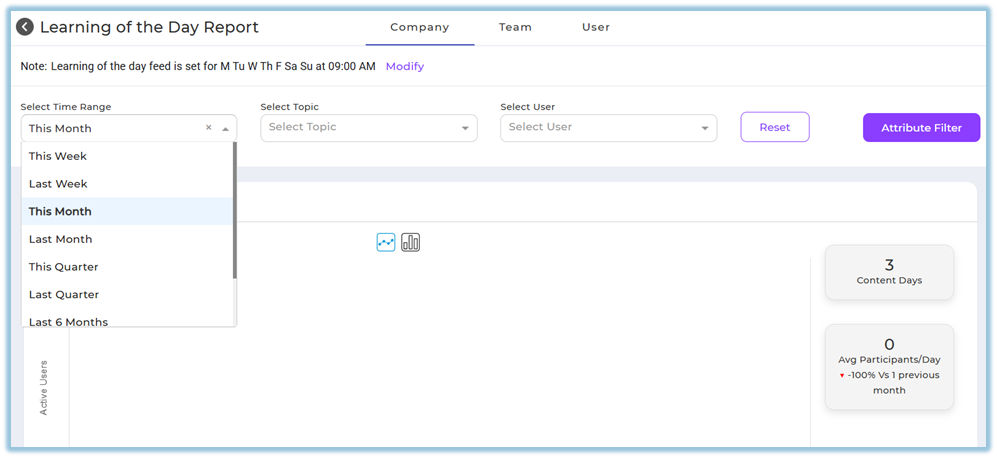Click the time range list scrollbar
Viewport: 997px width, 458px height.
pyautogui.click(x=235, y=210)
